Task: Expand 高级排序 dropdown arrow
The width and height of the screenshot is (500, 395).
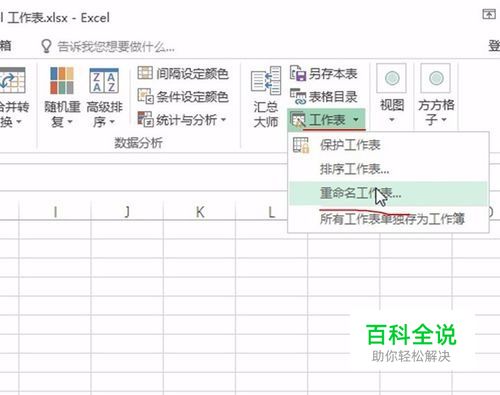Action: (112, 122)
